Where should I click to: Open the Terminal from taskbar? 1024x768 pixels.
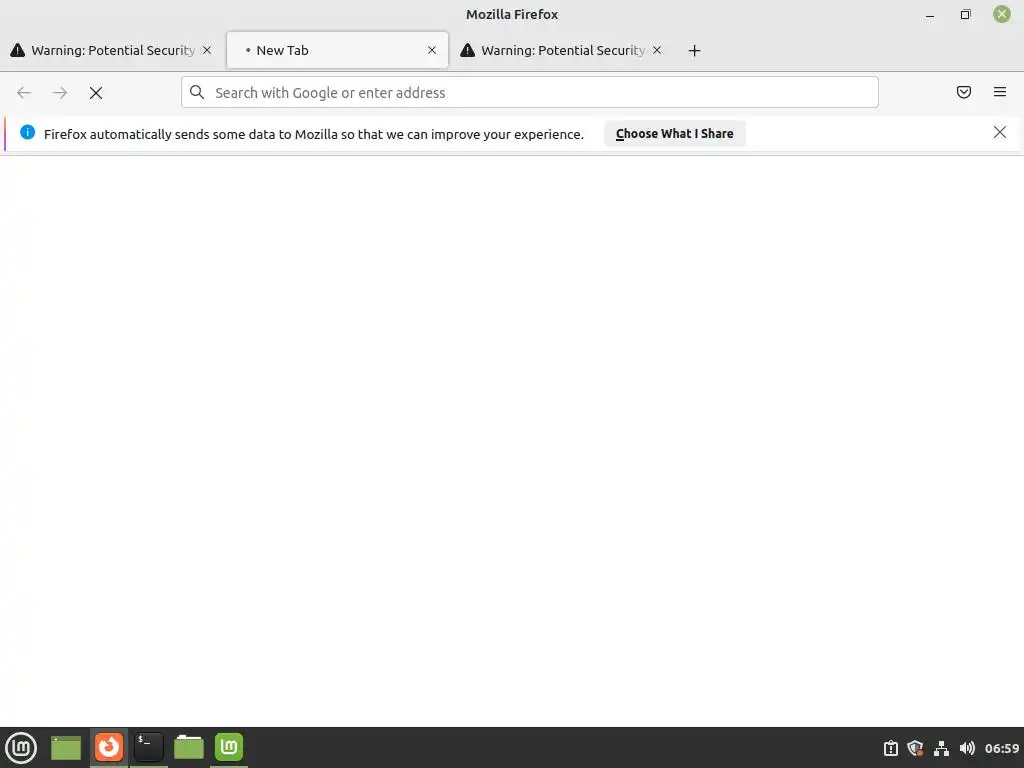(x=149, y=747)
